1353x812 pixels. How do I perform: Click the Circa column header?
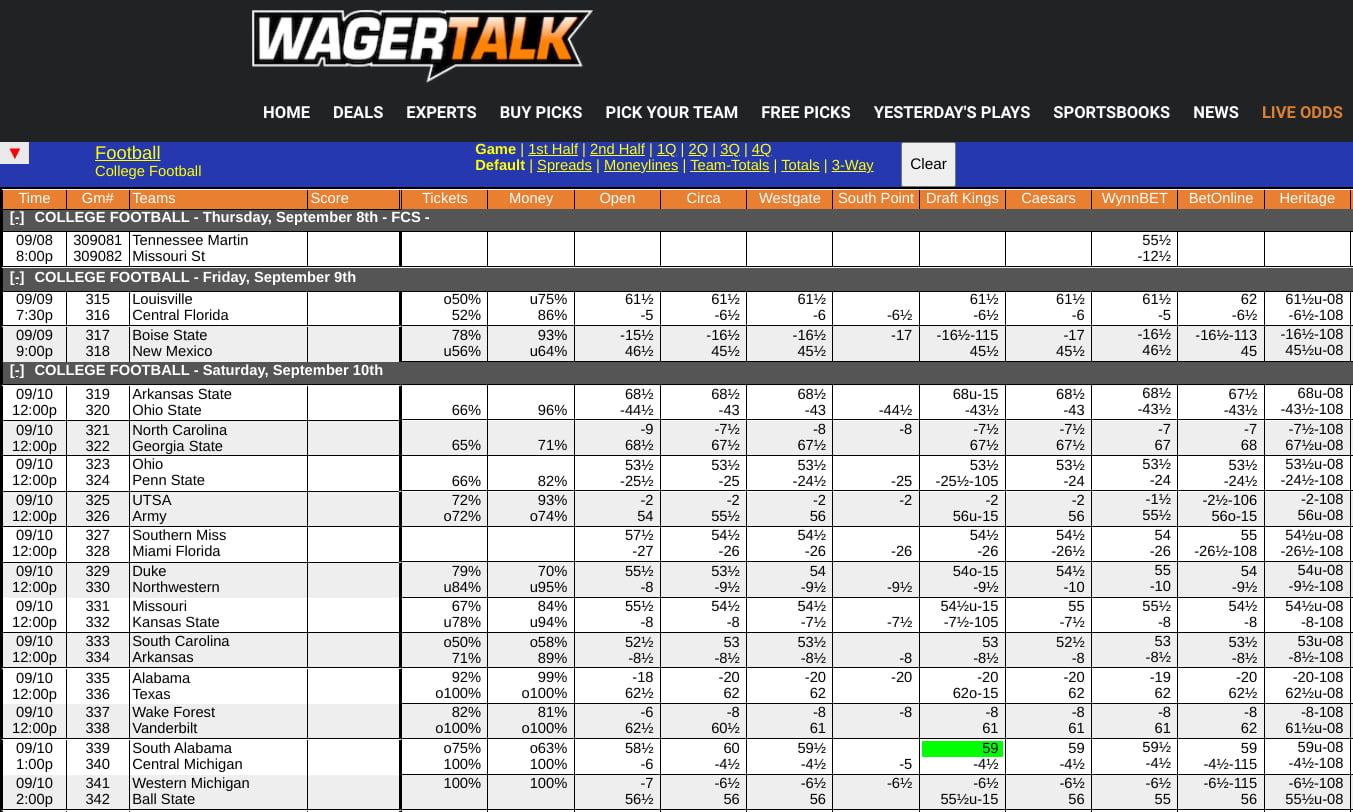tap(703, 198)
